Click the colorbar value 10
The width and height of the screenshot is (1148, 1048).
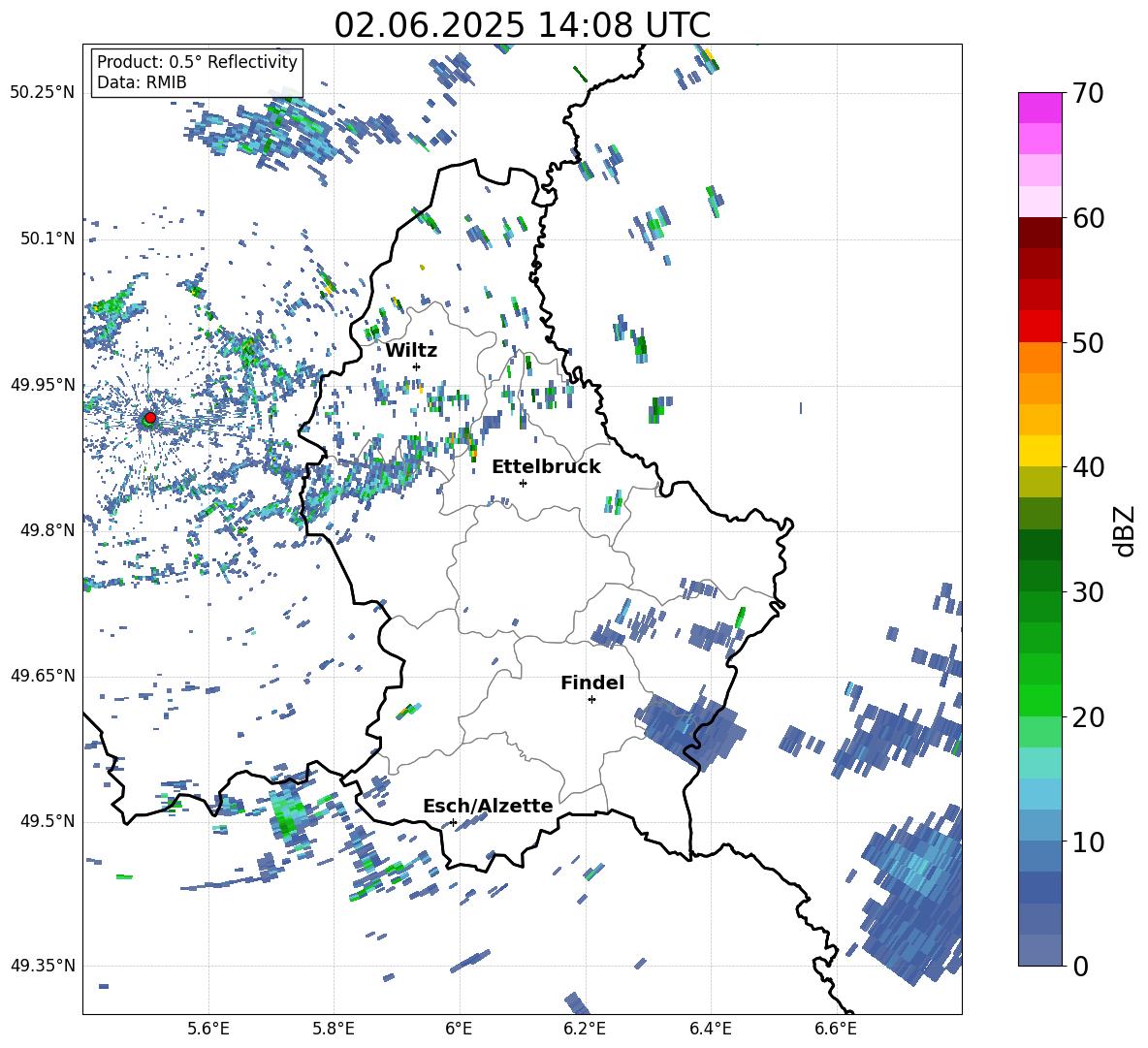click(1088, 842)
